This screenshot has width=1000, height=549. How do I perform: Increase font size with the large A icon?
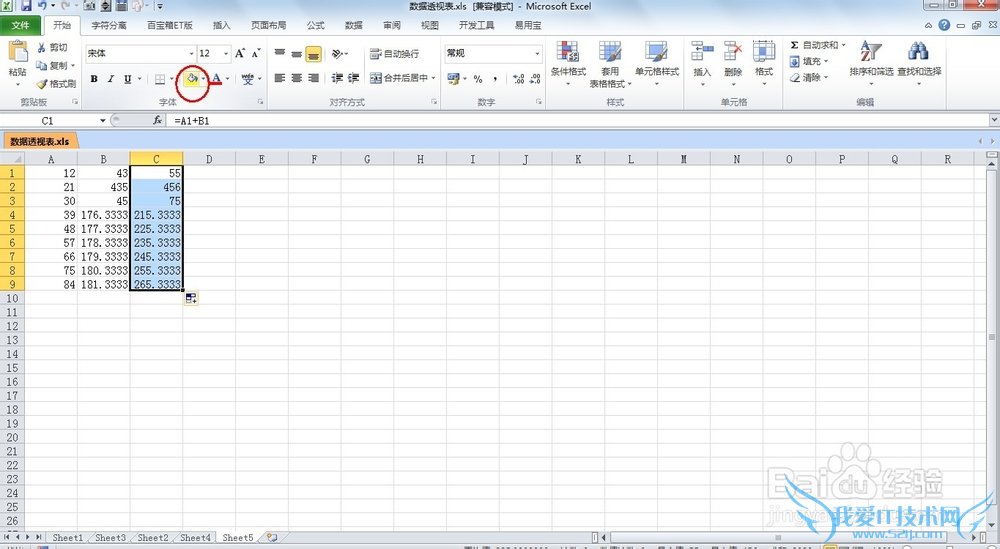pyautogui.click(x=240, y=54)
